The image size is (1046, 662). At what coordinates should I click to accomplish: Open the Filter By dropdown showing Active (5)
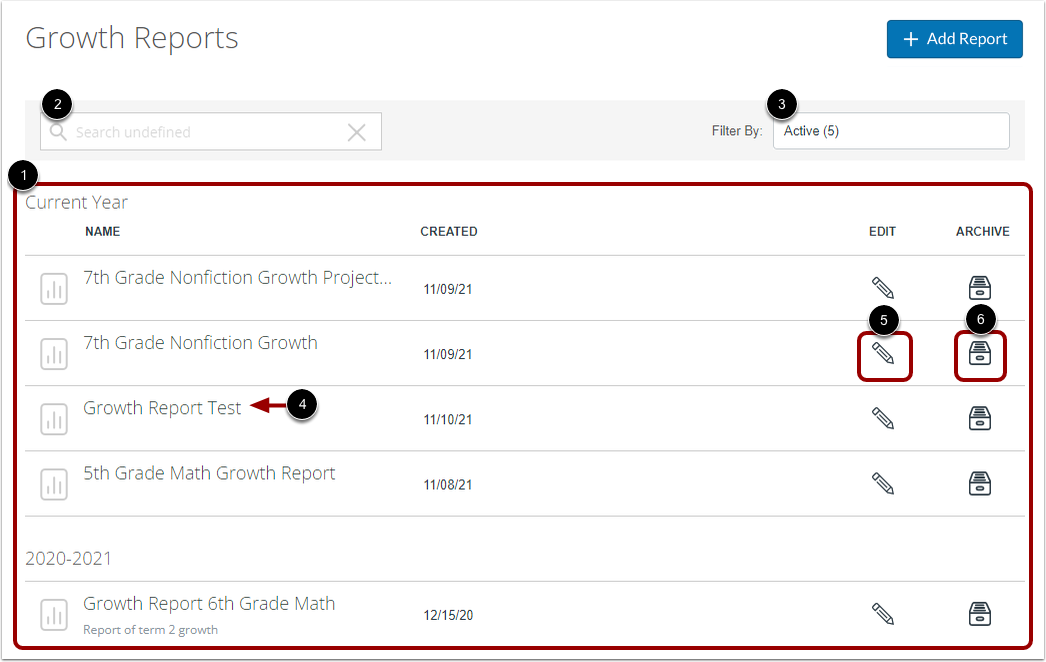pyautogui.click(x=890, y=131)
